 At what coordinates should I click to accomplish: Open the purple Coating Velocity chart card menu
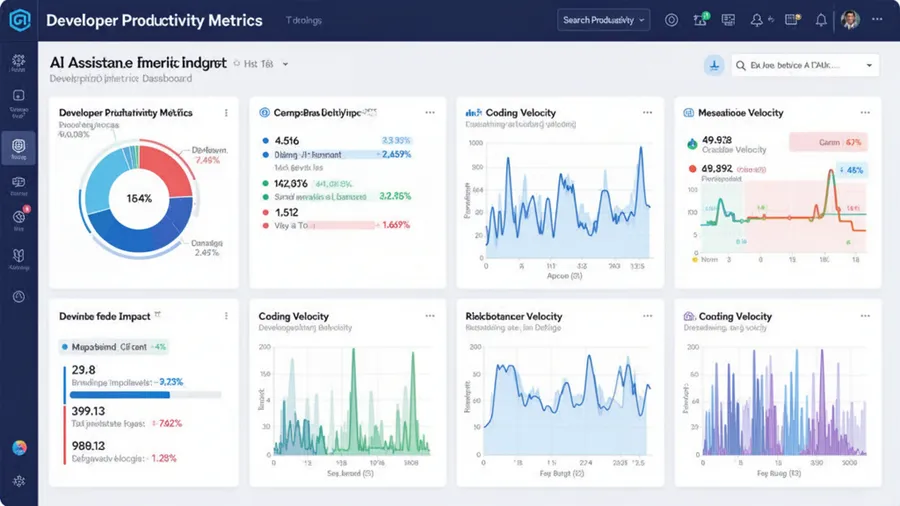865,316
